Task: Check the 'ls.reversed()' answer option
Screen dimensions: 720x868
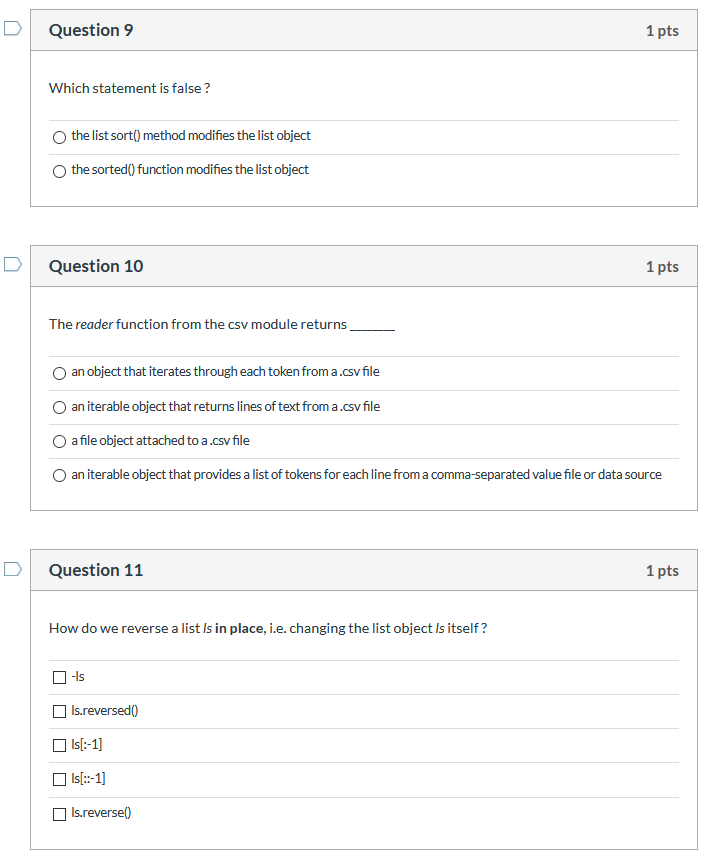Action: [59, 711]
